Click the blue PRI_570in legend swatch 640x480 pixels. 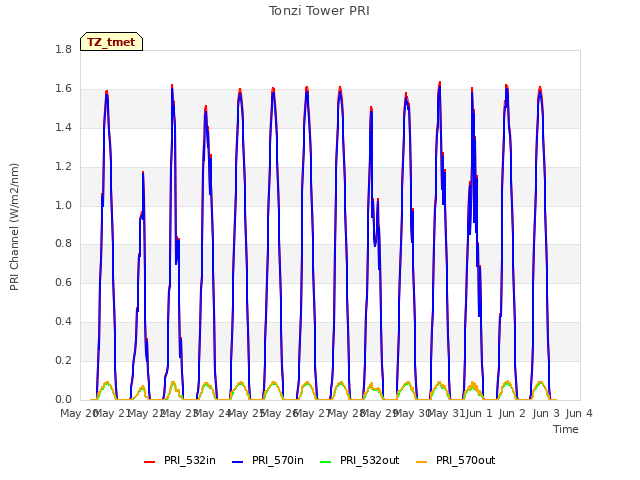click(238, 462)
